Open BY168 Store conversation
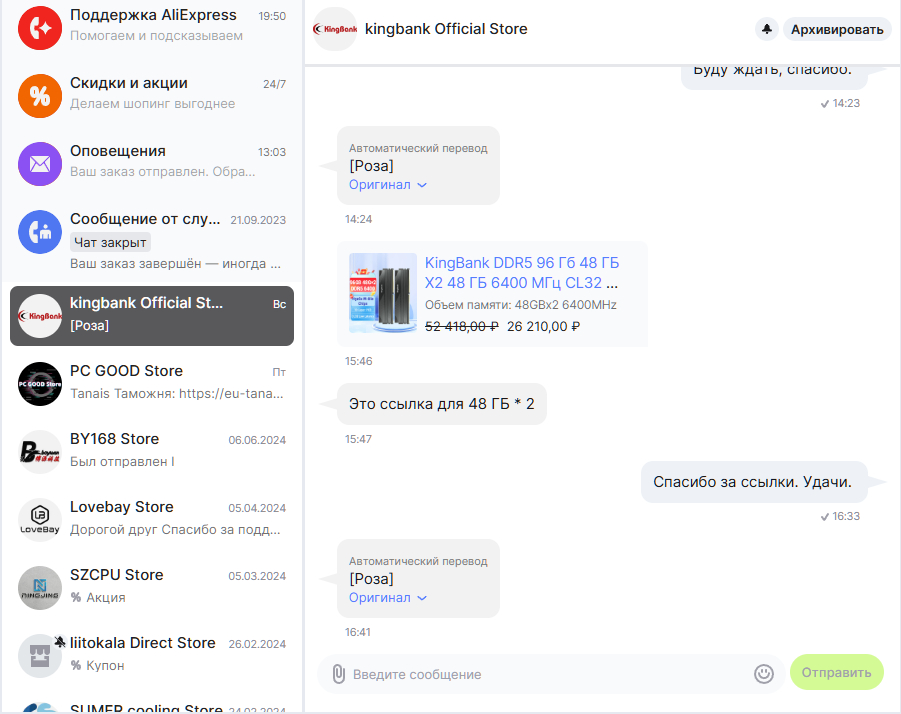901x714 pixels. [x=152, y=451]
